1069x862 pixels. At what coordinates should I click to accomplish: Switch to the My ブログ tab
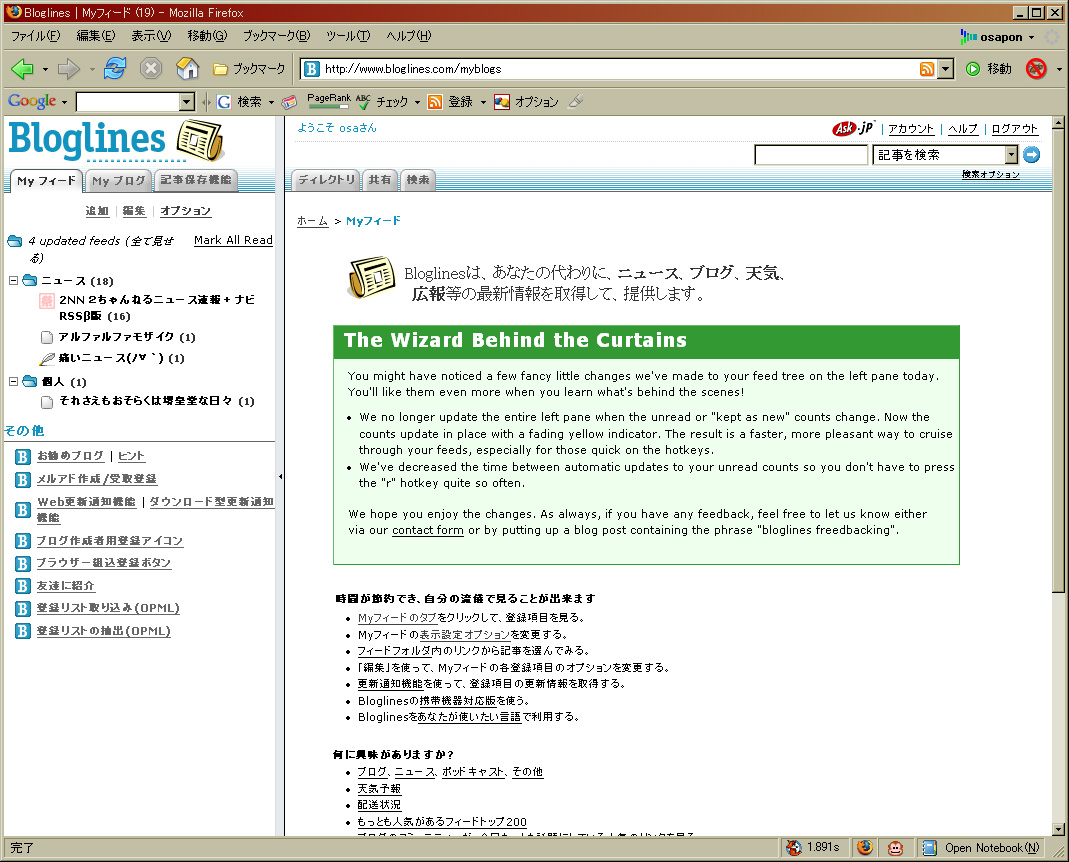pyautogui.click(x=119, y=181)
